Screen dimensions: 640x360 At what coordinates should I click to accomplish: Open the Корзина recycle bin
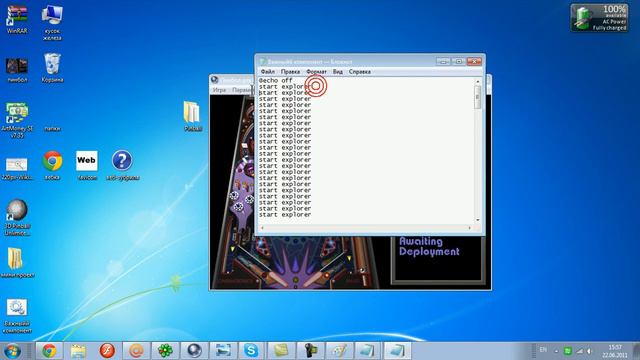point(52,68)
